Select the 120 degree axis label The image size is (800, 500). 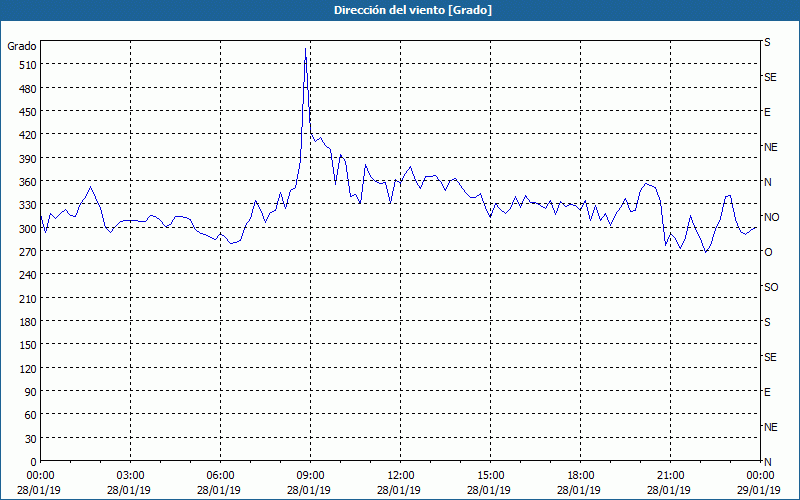(28, 369)
